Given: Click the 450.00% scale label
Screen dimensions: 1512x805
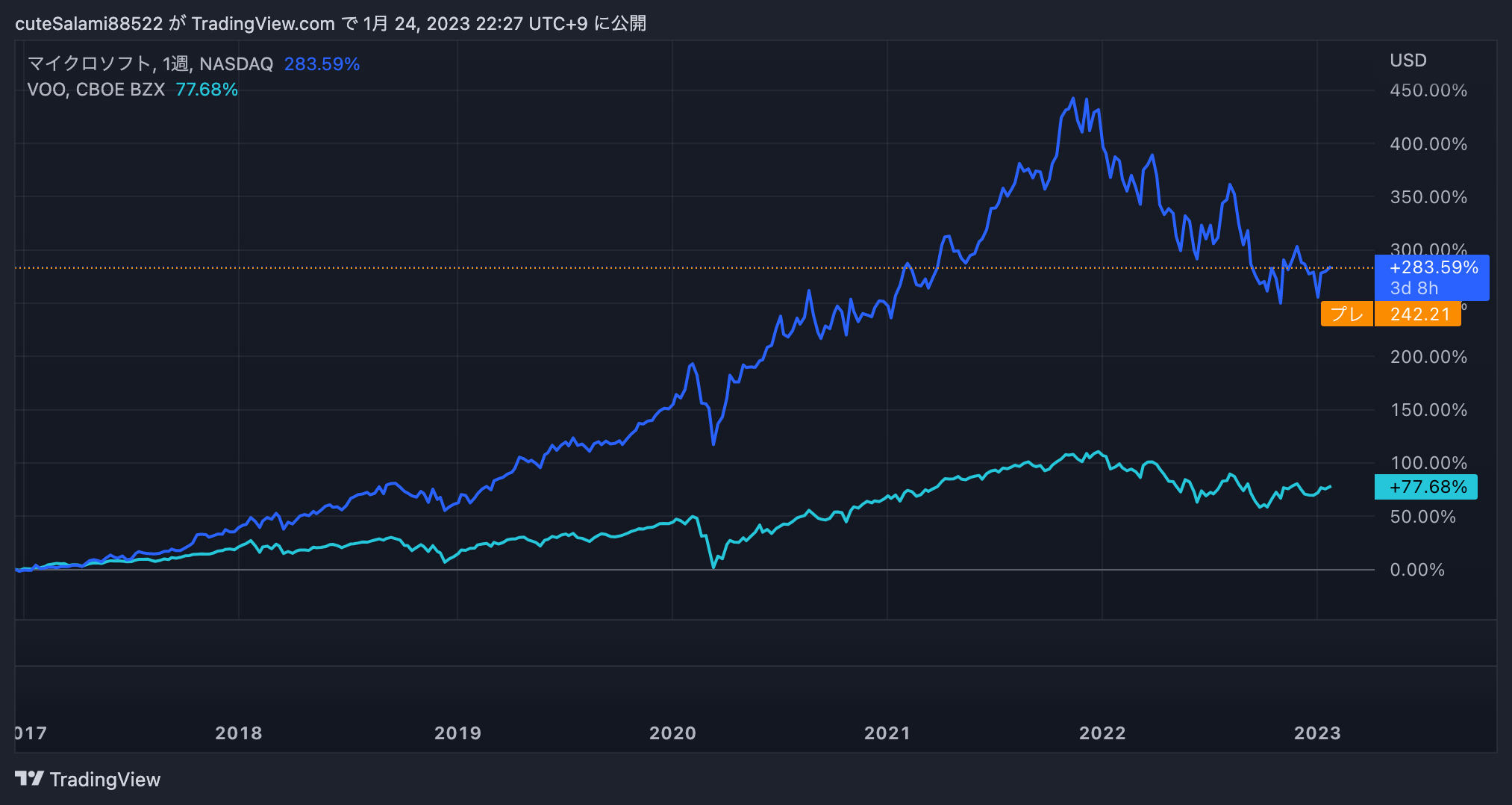Looking at the screenshot, I should [1428, 90].
